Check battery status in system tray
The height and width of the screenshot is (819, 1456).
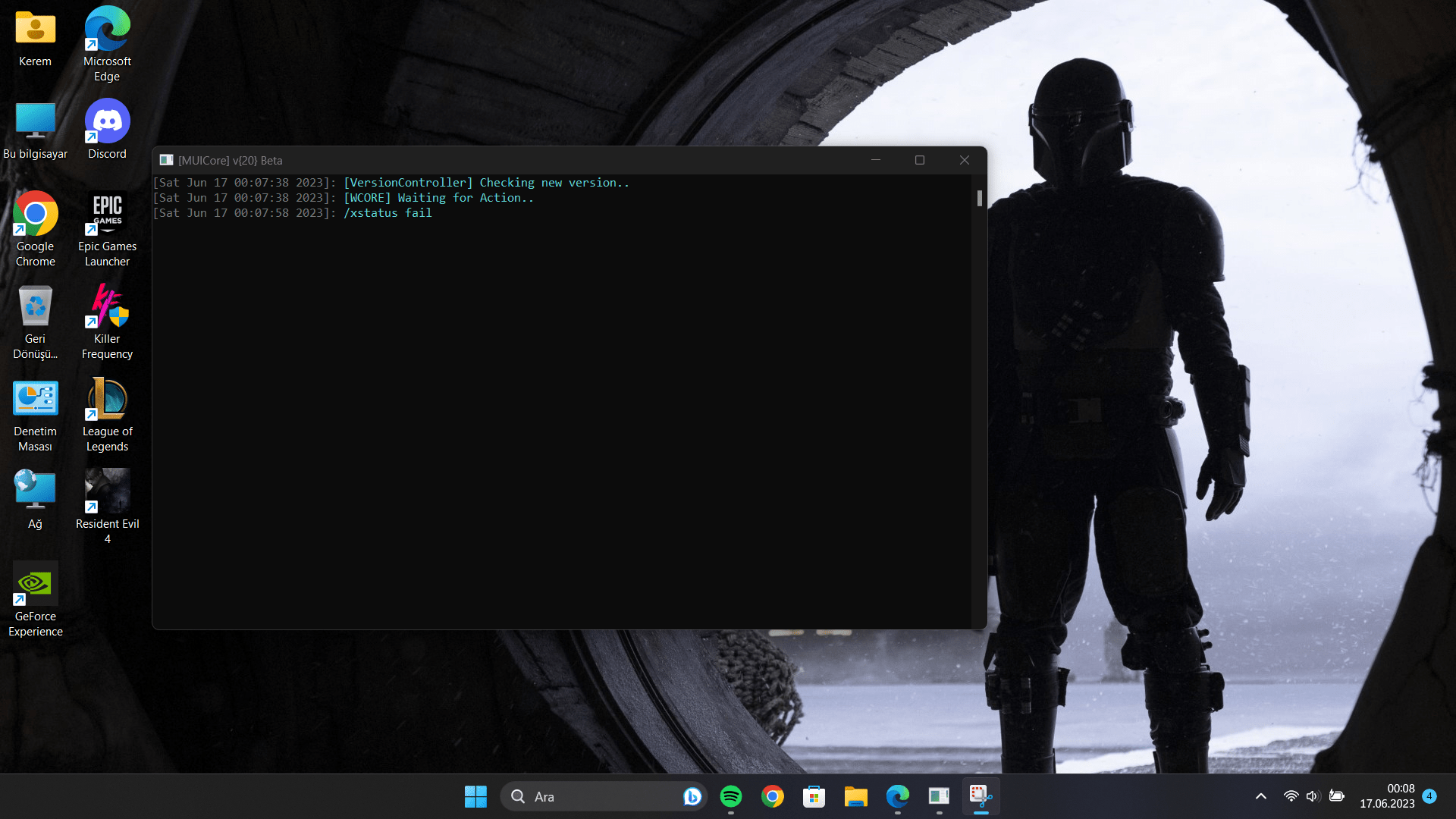[1337, 796]
